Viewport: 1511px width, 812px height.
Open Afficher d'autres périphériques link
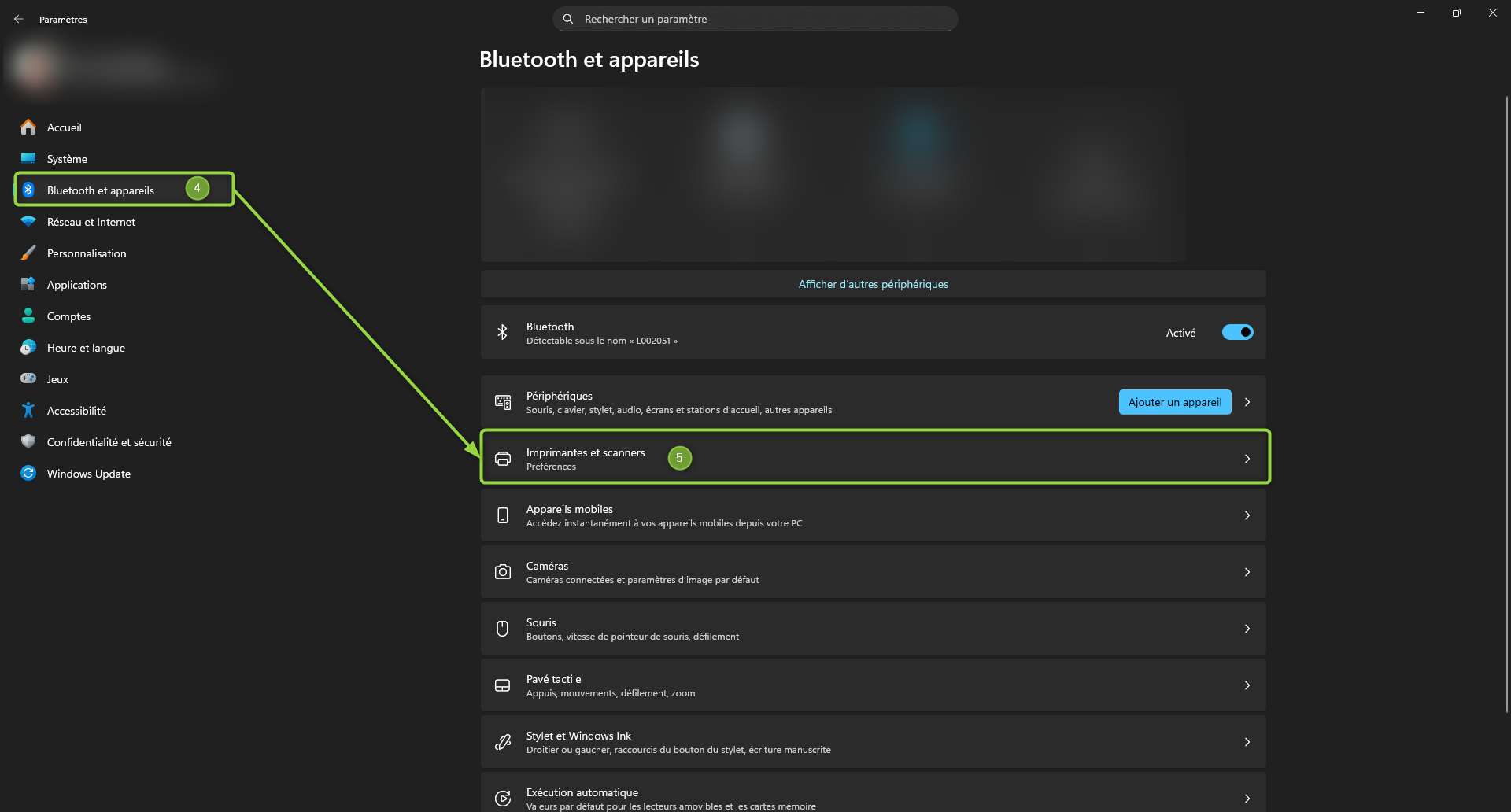click(x=873, y=284)
